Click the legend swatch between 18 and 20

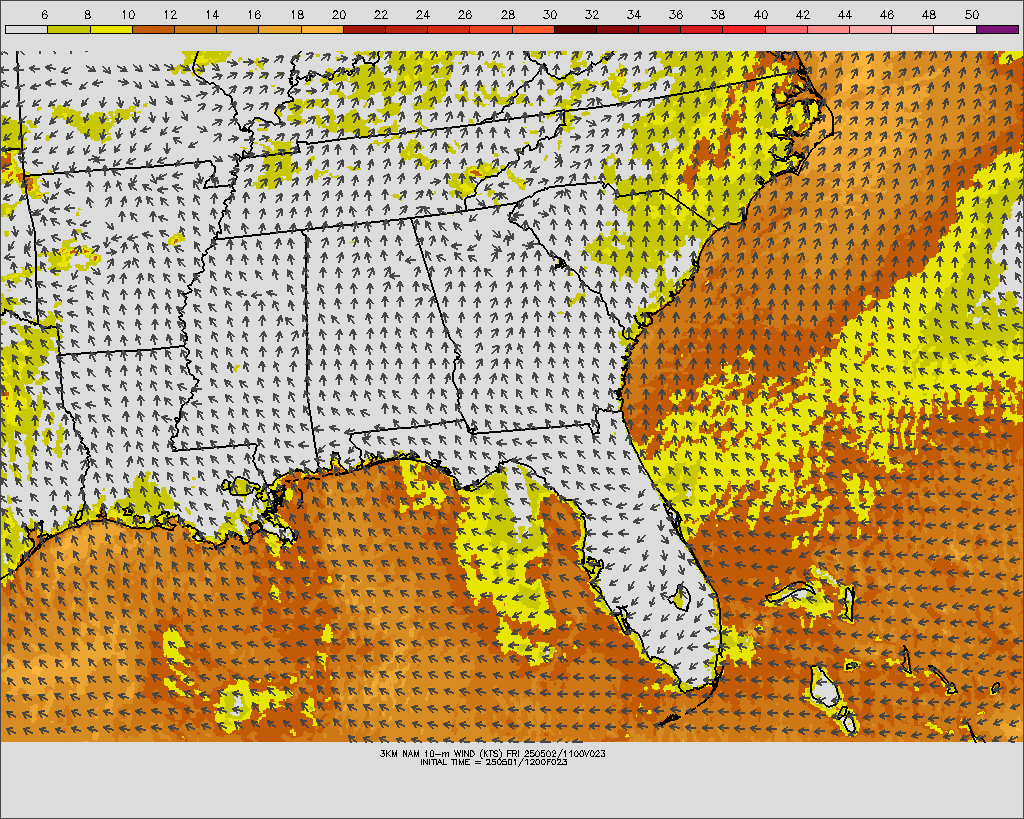coord(322,29)
